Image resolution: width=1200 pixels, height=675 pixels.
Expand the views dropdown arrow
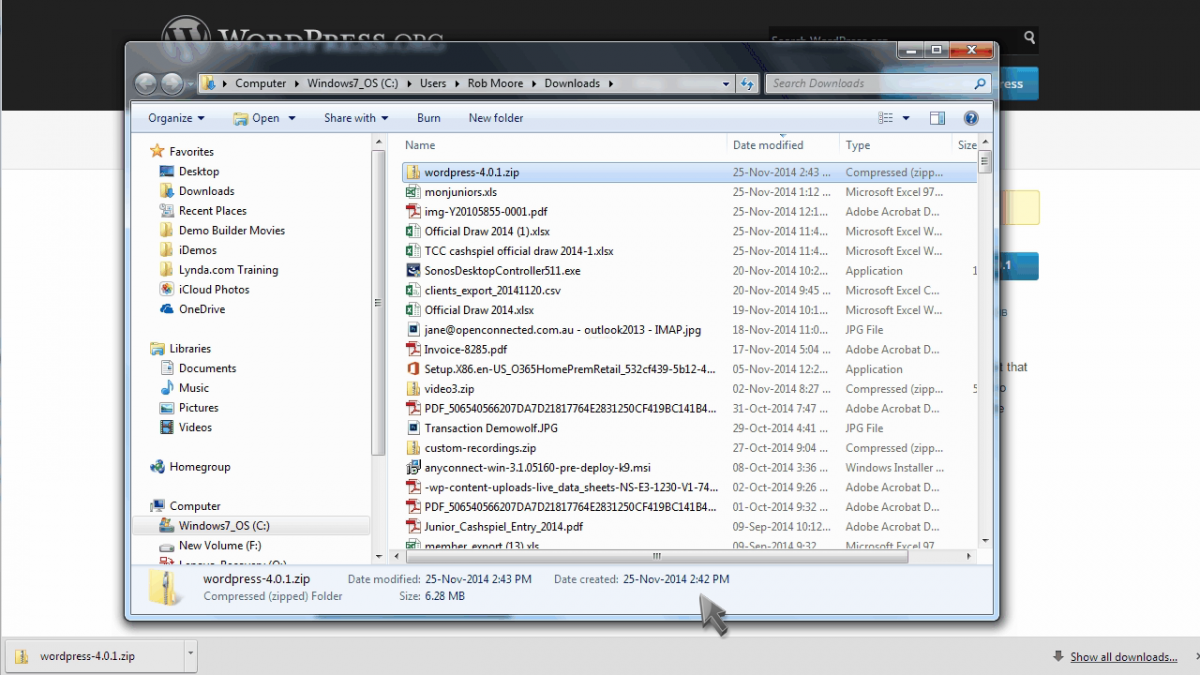click(905, 117)
